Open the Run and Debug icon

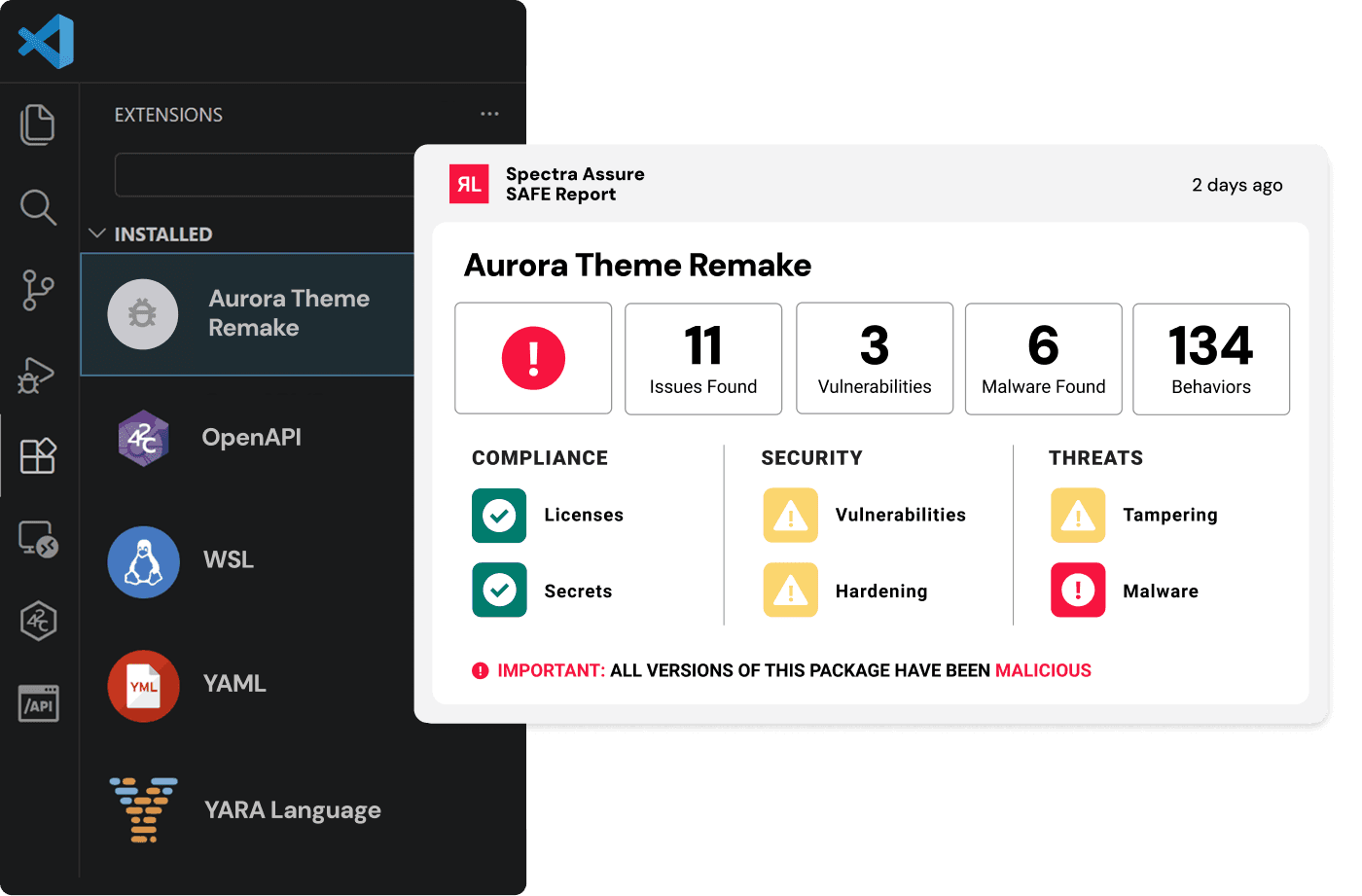[x=36, y=375]
